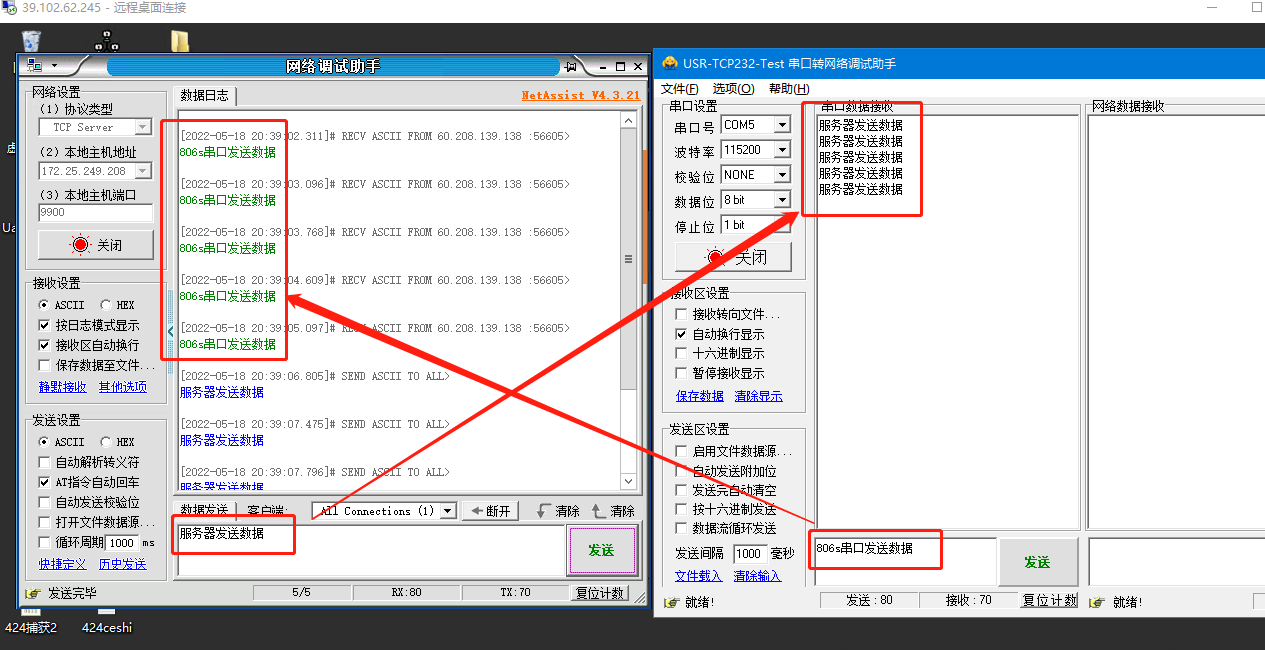
Task: Toggle the 按日志模式显示 checkbox
Action: pyautogui.click(x=44, y=325)
